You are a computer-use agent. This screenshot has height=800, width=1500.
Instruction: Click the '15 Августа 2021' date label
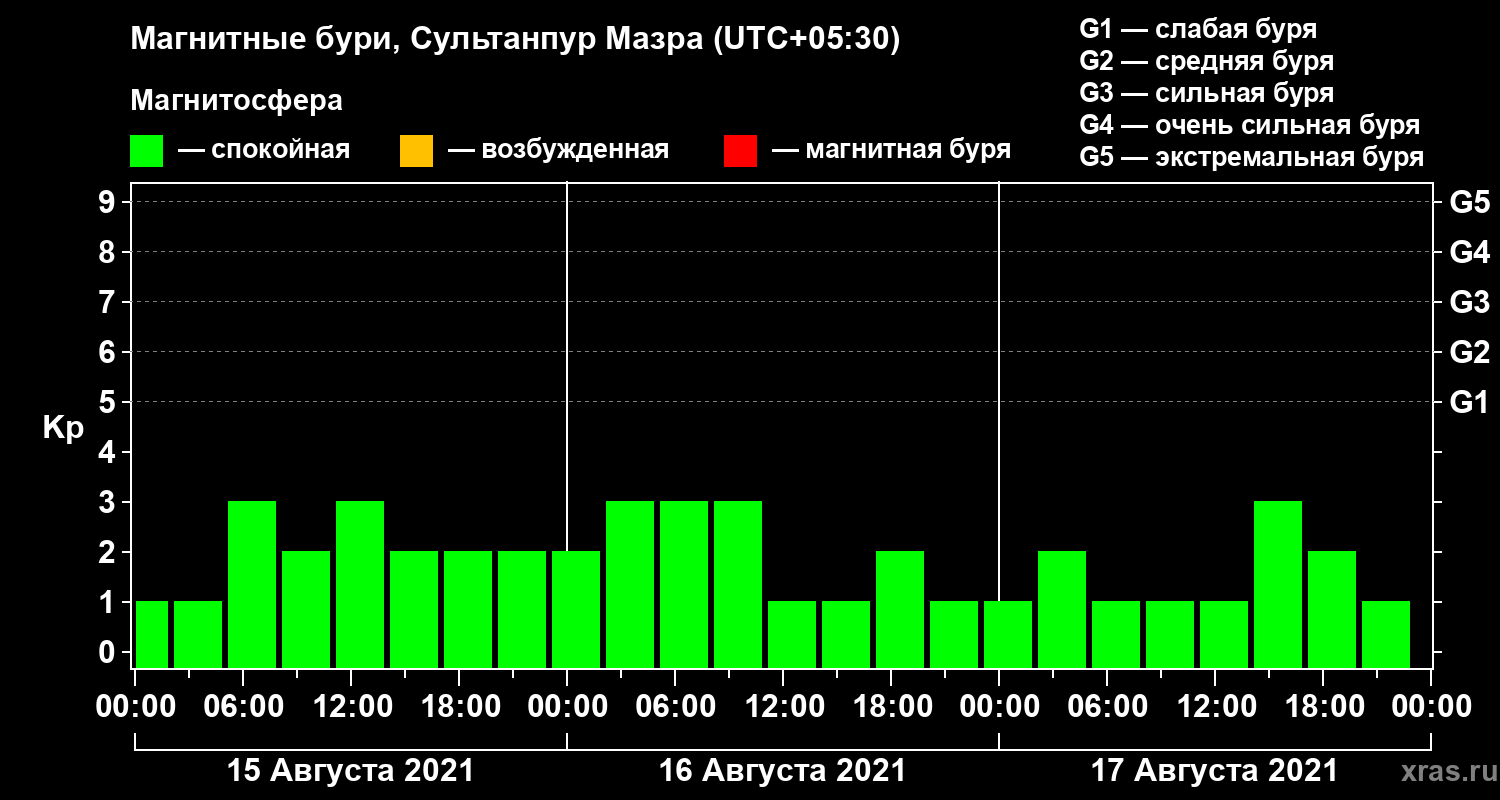click(x=350, y=771)
